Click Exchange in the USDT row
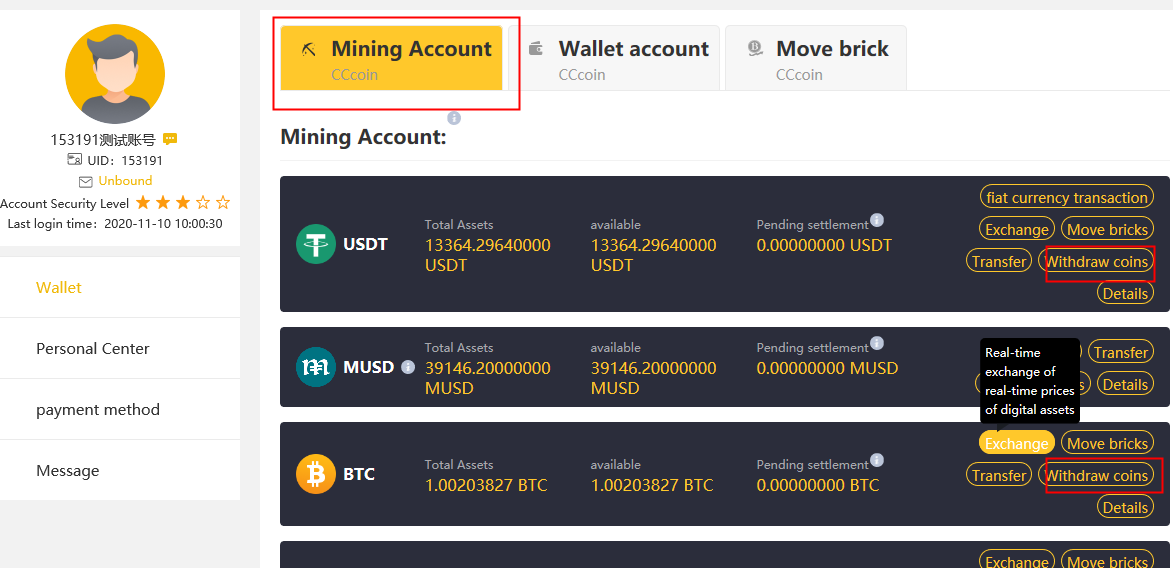The image size is (1173, 568). [1017, 230]
